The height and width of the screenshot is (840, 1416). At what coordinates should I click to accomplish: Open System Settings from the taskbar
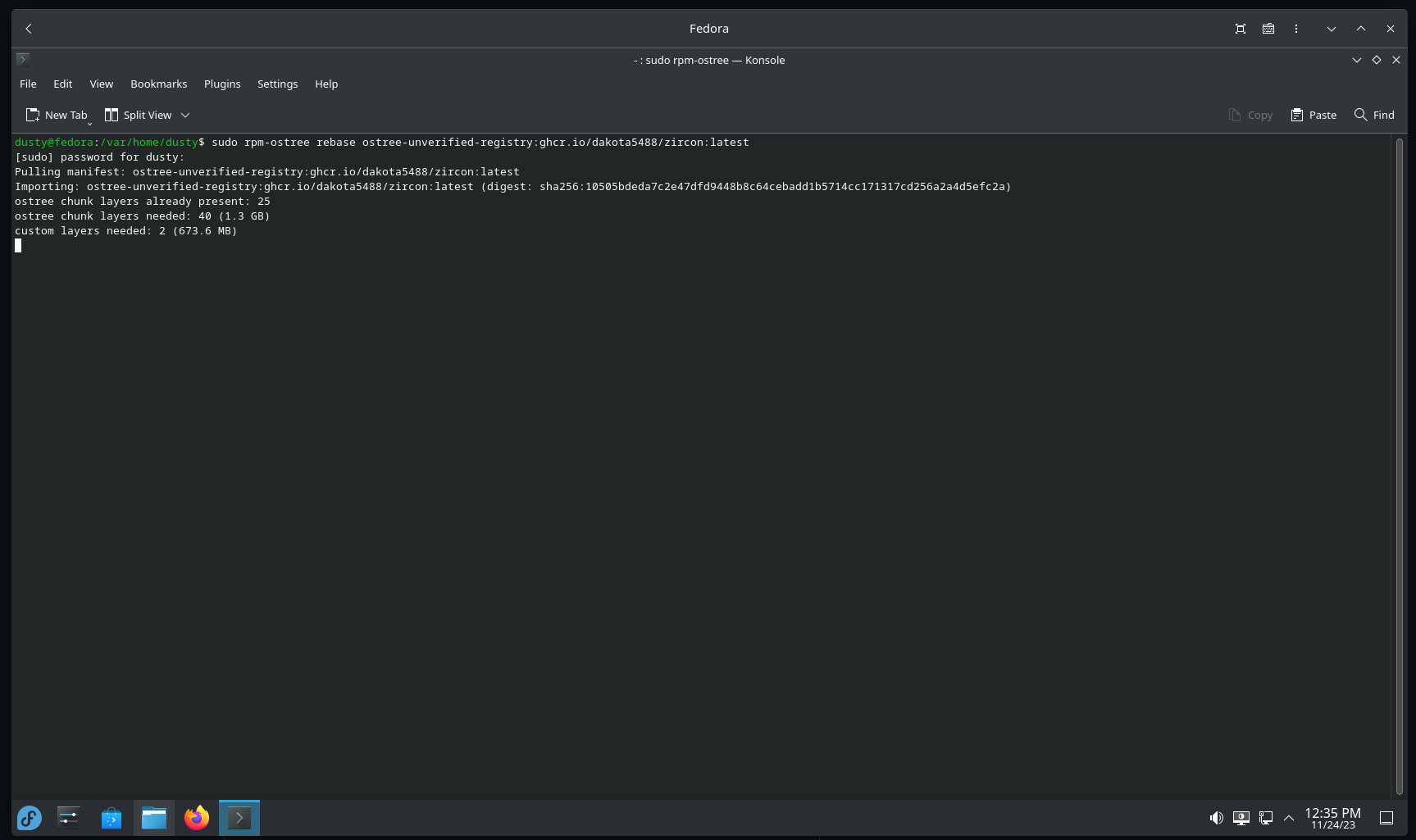pyautogui.click(x=69, y=818)
